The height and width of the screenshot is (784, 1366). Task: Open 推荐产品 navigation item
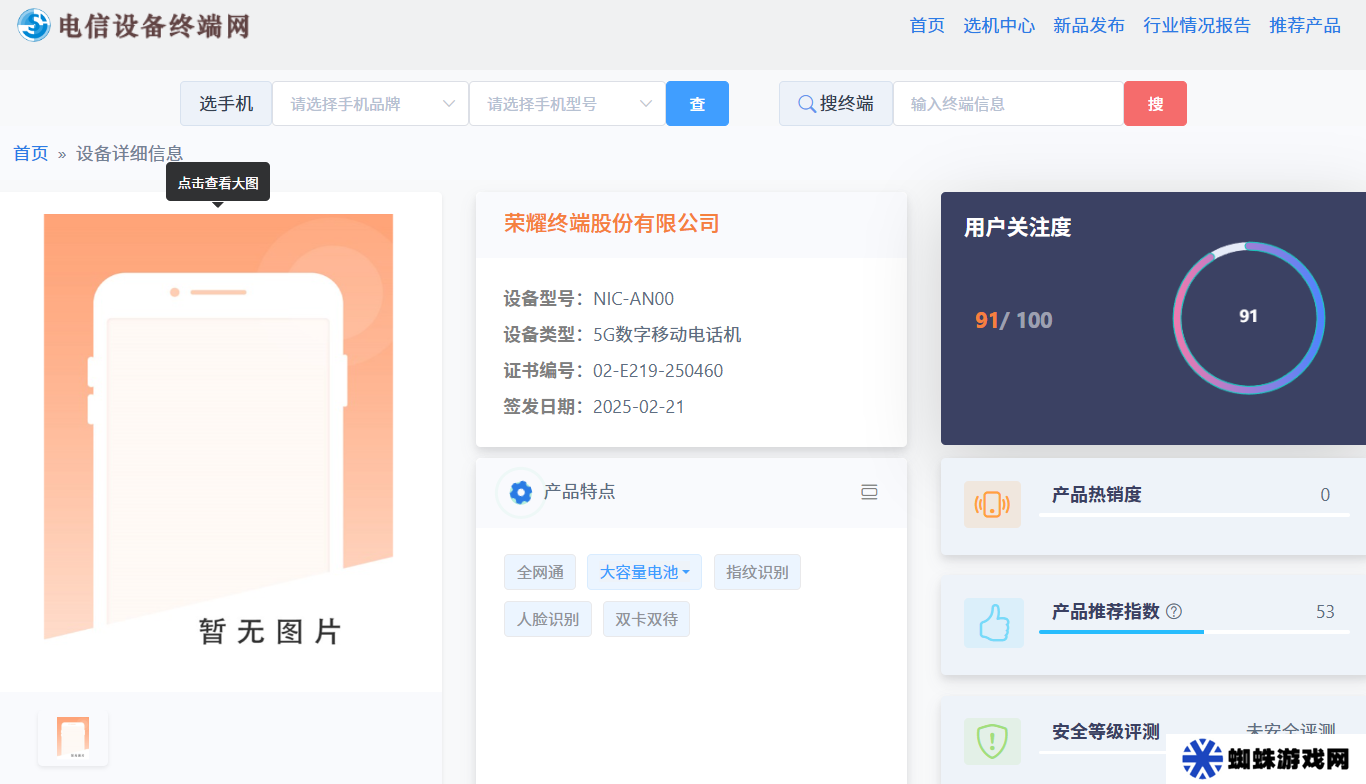[1305, 25]
